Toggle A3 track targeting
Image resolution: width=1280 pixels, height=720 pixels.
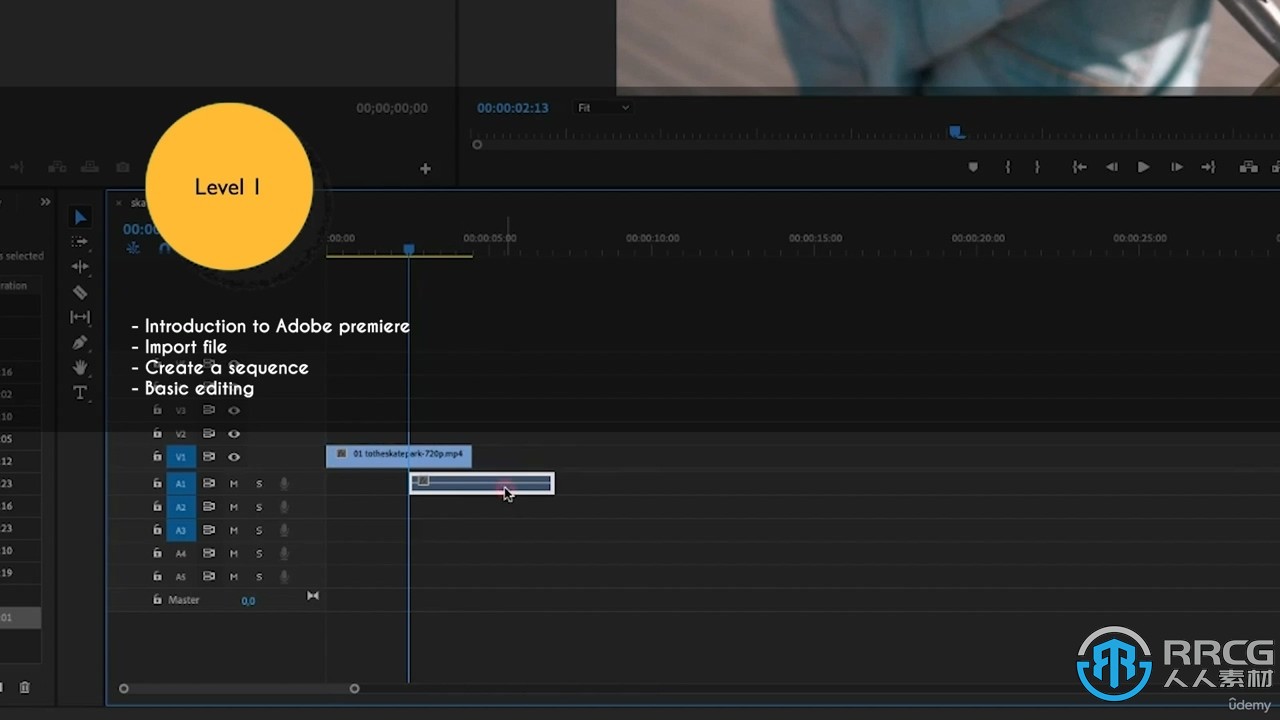(x=181, y=530)
